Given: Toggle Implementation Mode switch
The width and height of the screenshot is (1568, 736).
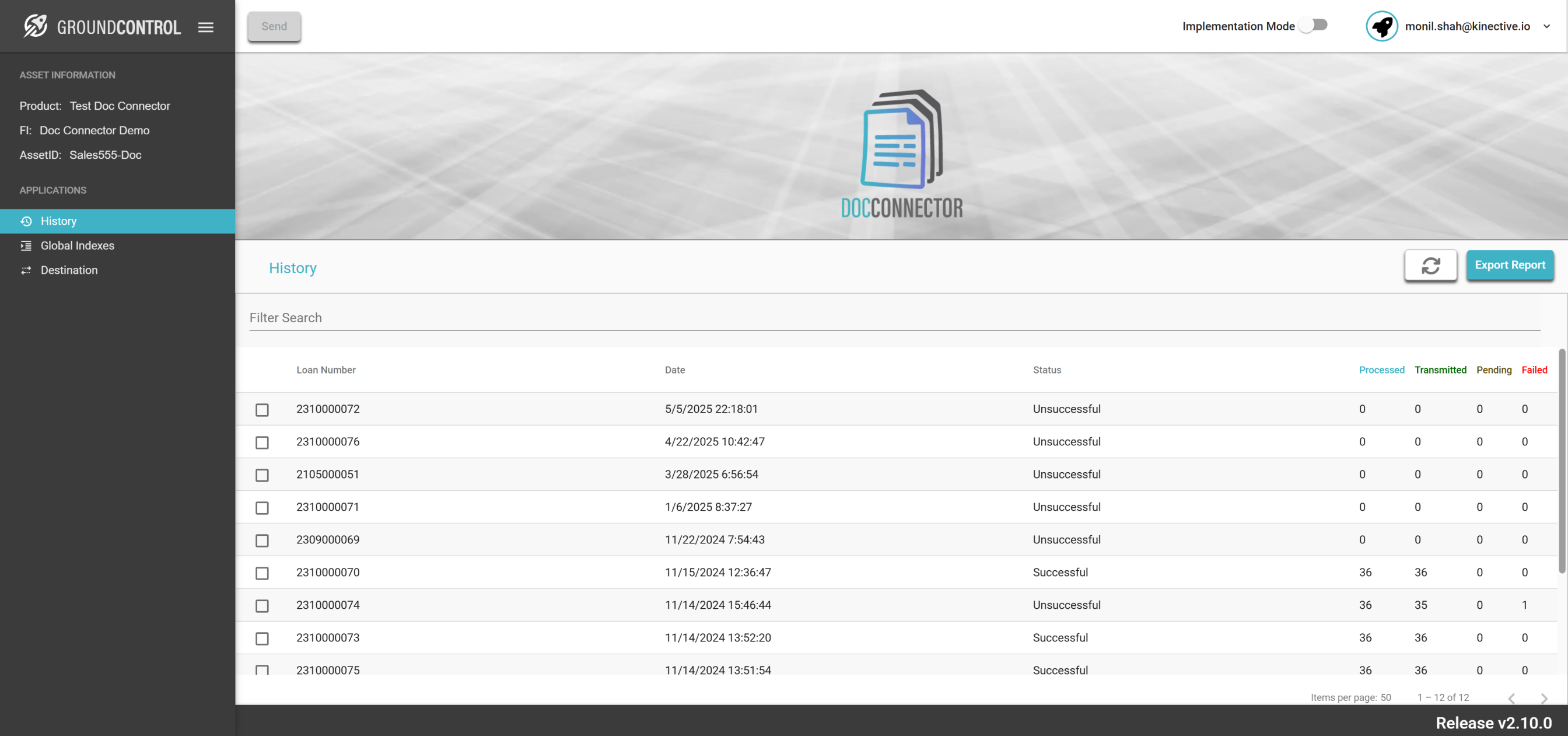Looking at the screenshot, I should point(1314,25).
